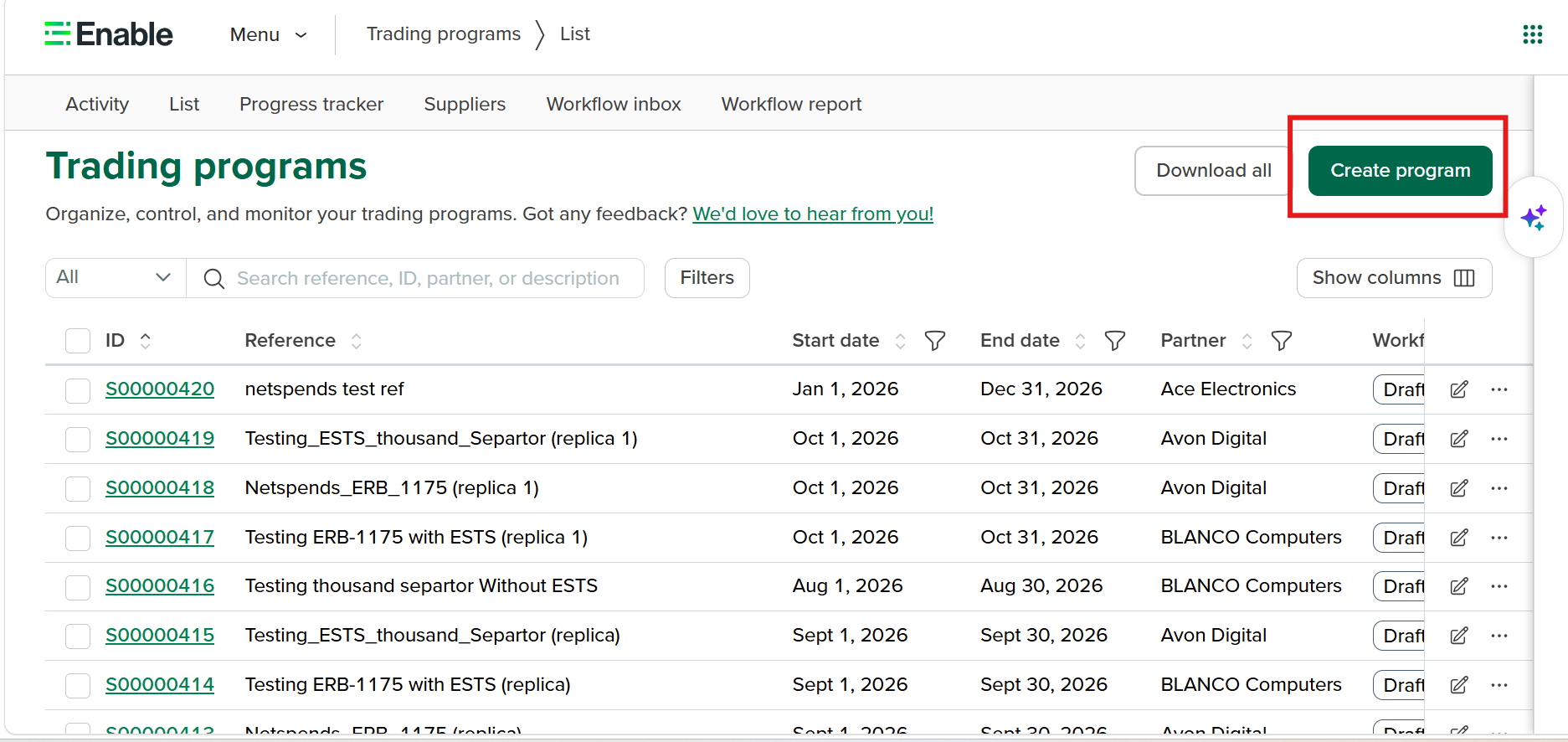Screen dimensions: 1568x742
Task: Click the AI sparkle assistant icon
Action: click(x=1534, y=219)
